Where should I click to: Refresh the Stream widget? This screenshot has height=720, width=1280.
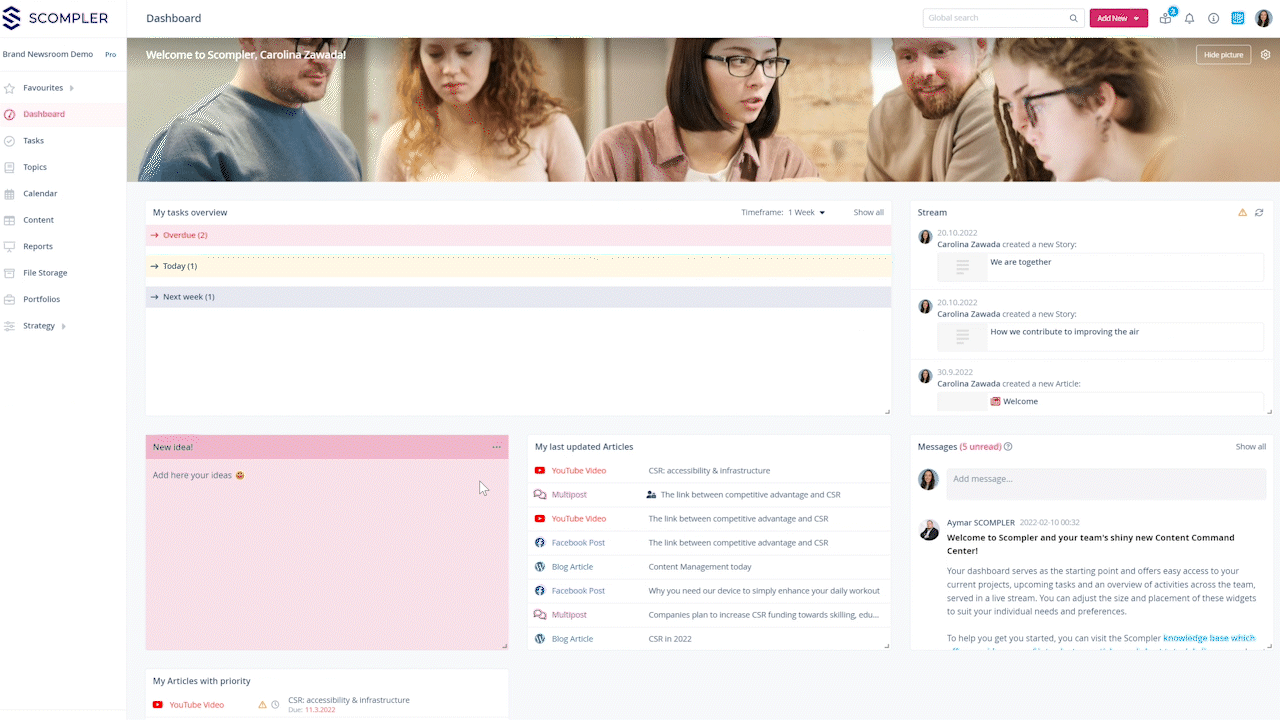(x=1259, y=213)
